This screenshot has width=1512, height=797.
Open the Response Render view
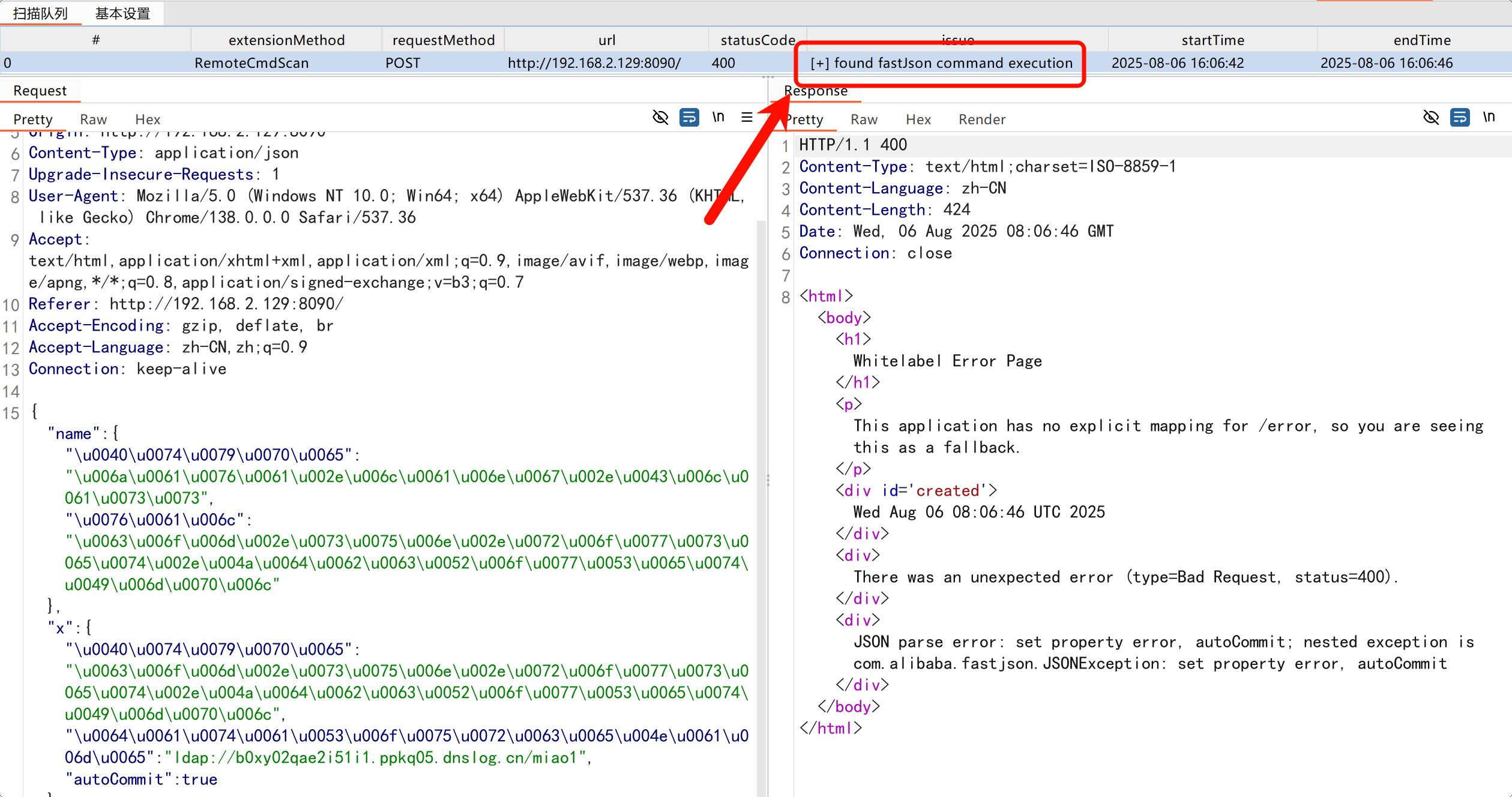click(982, 119)
